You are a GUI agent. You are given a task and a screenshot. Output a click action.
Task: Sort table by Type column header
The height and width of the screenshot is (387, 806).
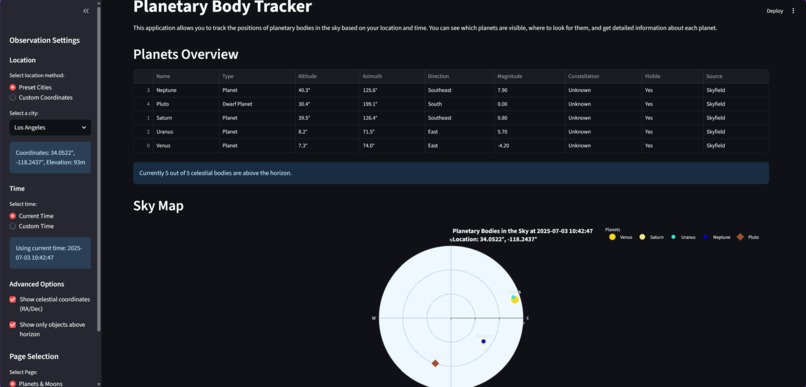[x=257, y=76]
